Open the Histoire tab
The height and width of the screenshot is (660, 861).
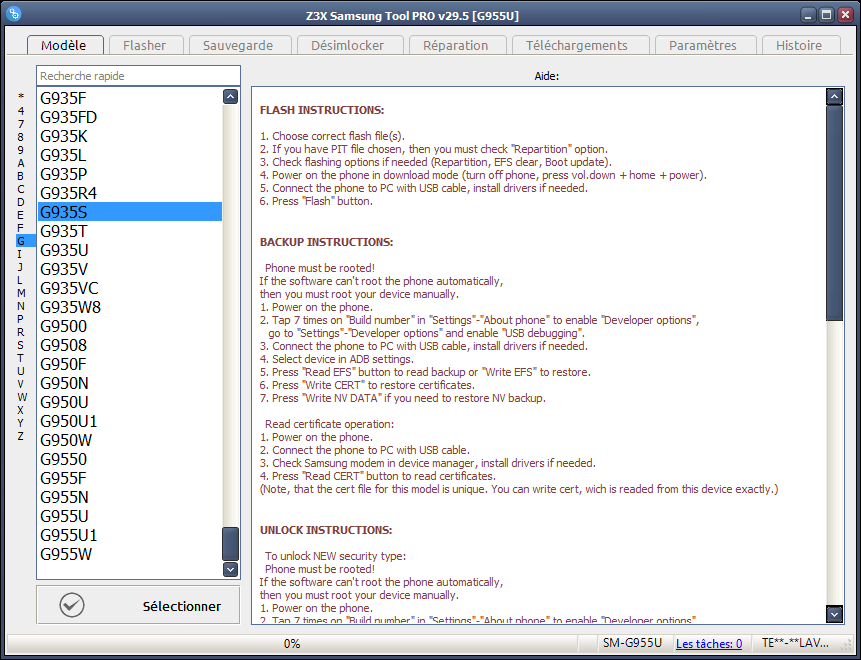coord(799,45)
